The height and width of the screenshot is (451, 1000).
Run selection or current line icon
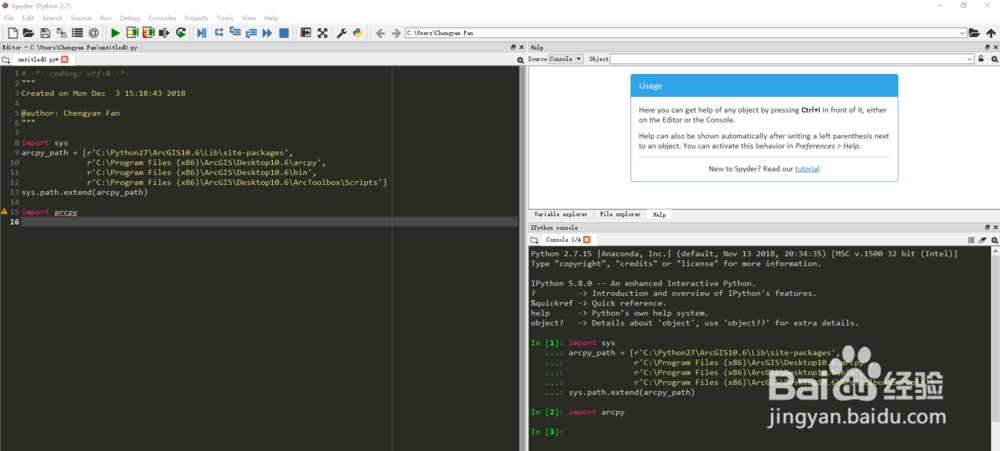click(x=165, y=33)
